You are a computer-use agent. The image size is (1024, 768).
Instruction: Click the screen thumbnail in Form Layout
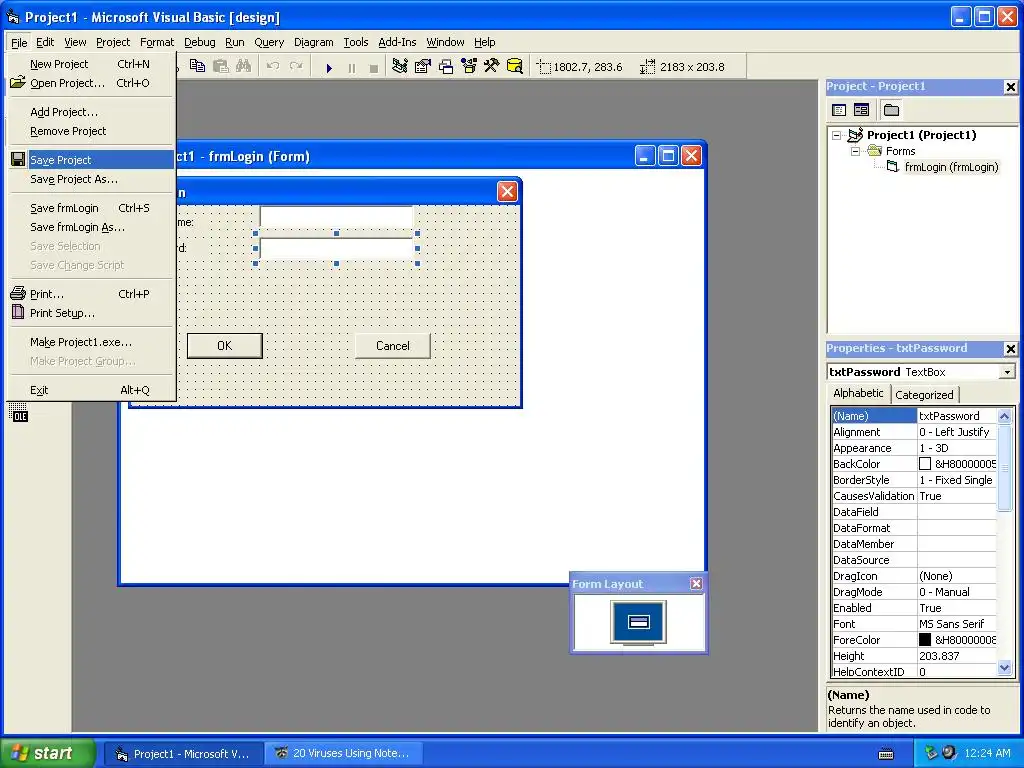[639, 622]
